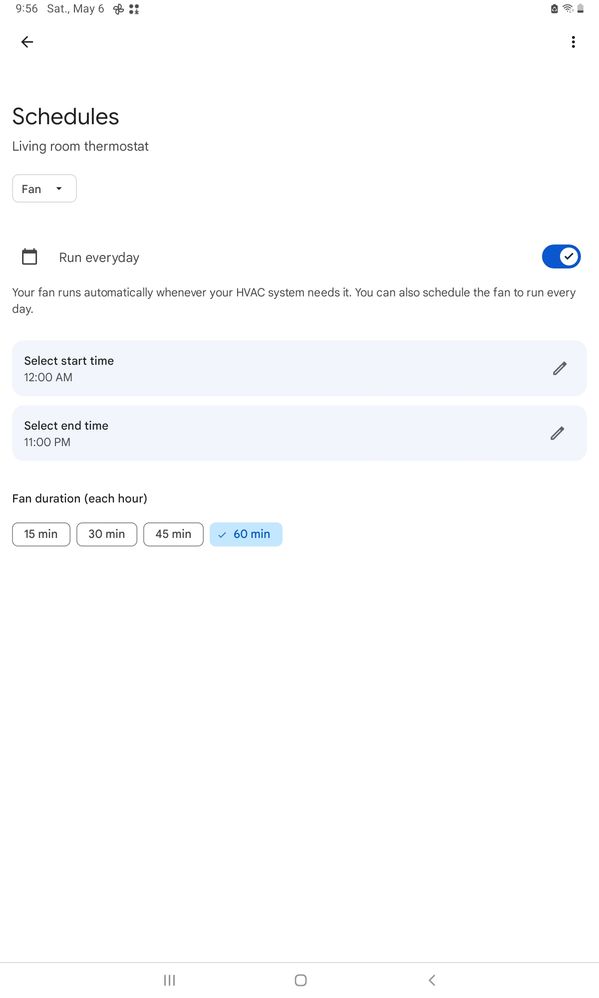Select the 30 min fan duration
The image size is (599, 998).
(x=106, y=534)
